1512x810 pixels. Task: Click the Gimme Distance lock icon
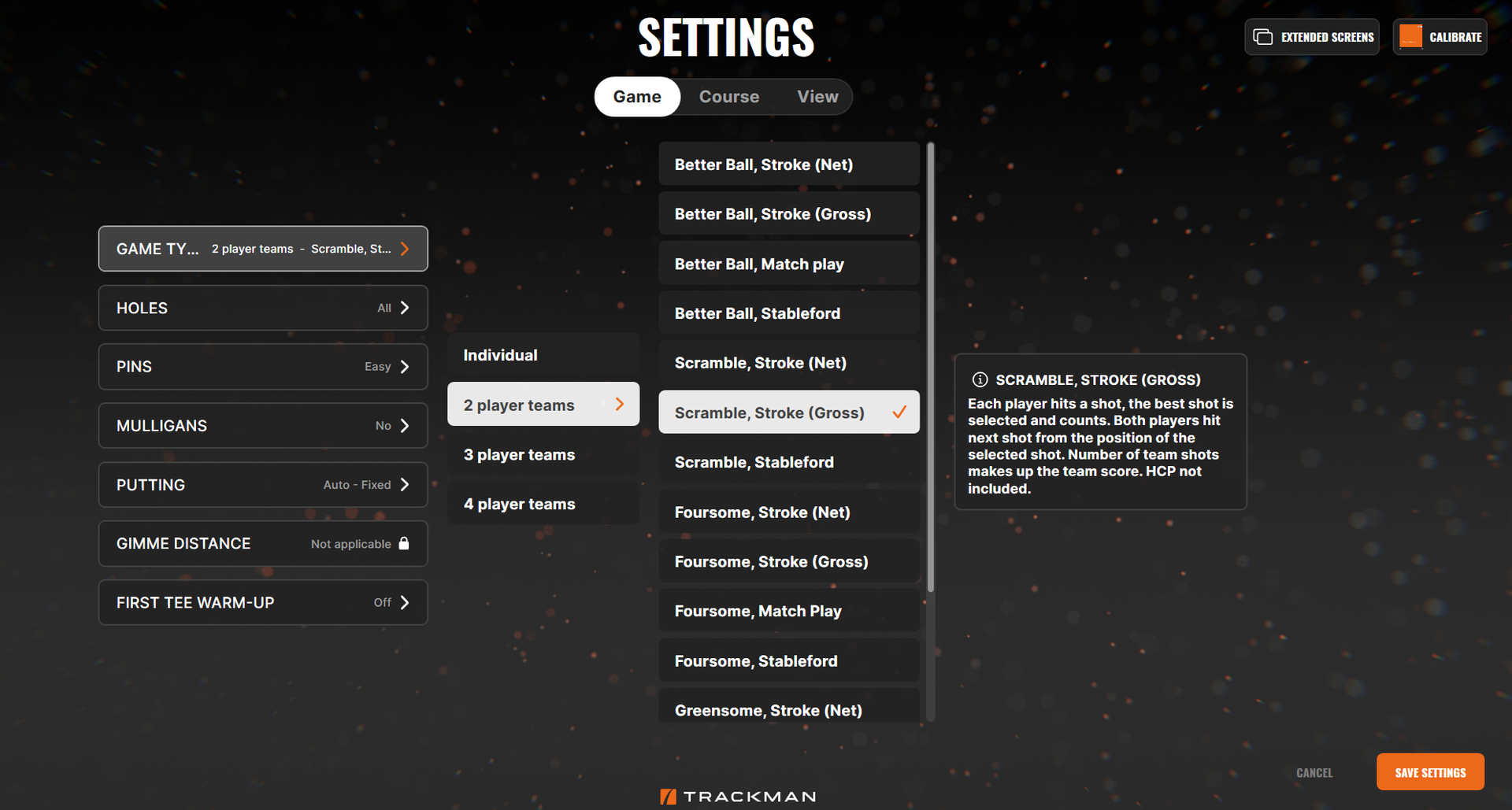[404, 543]
